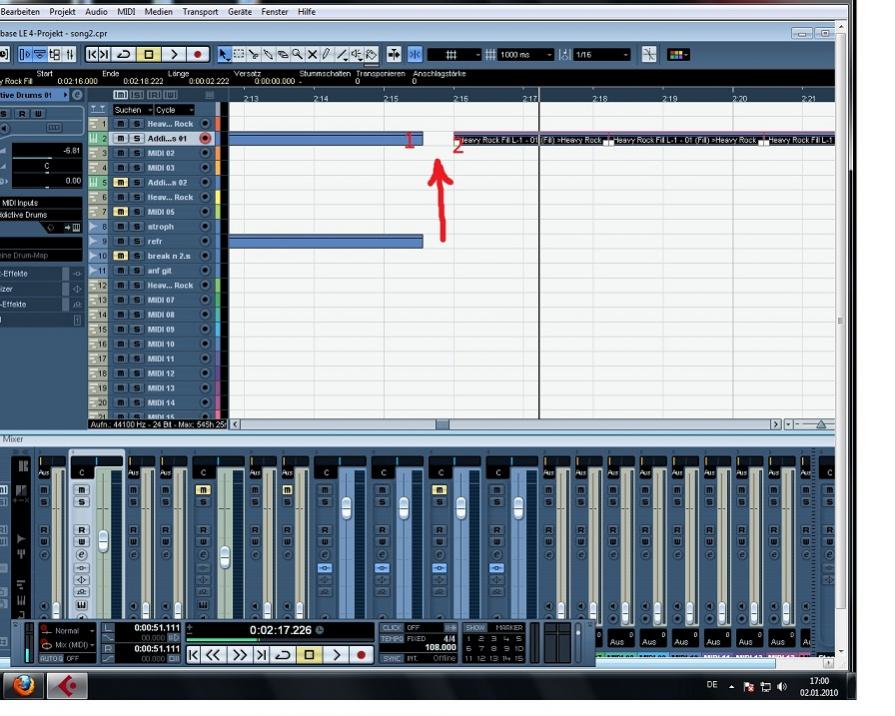This screenshot has width=895, height=716.
Task: Open the Projekt menu
Action: click(x=62, y=11)
